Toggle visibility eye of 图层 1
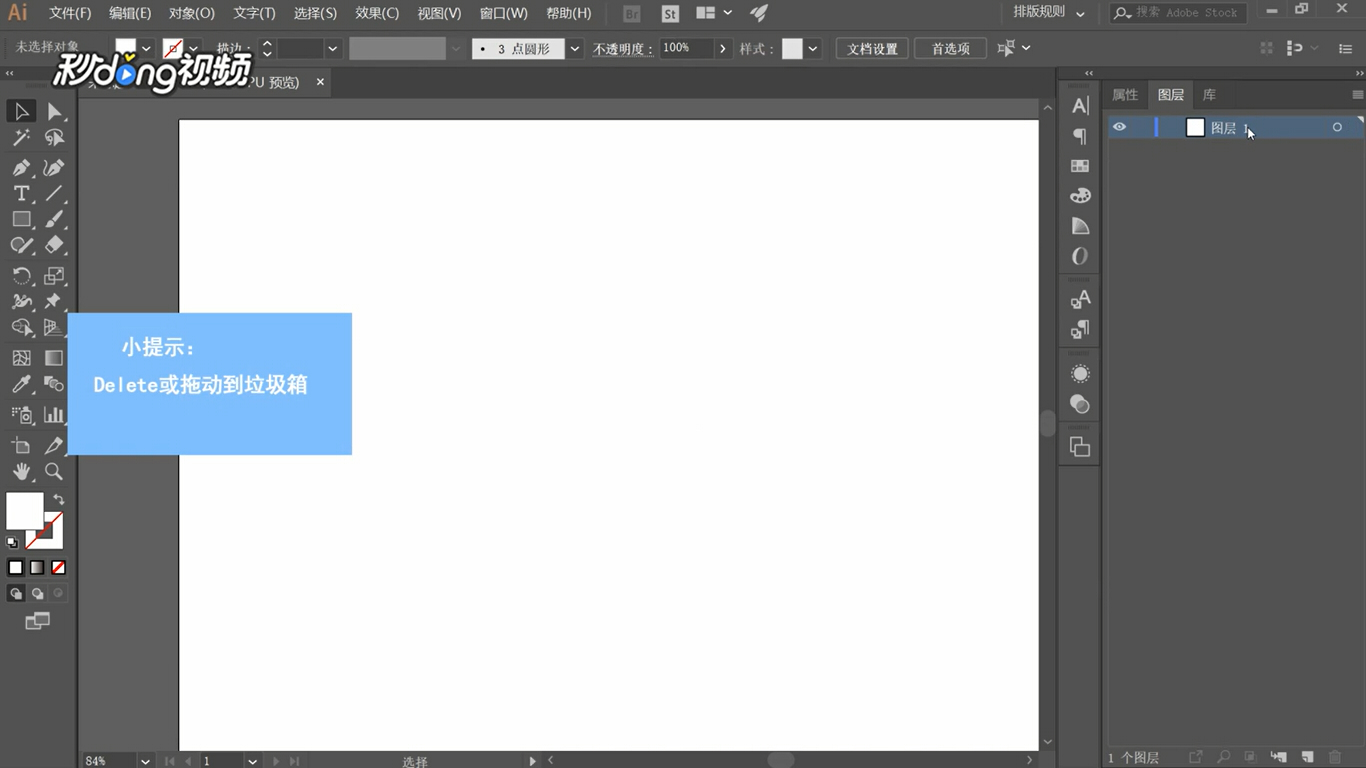 pyautogui.click(x=1119, y=127)
